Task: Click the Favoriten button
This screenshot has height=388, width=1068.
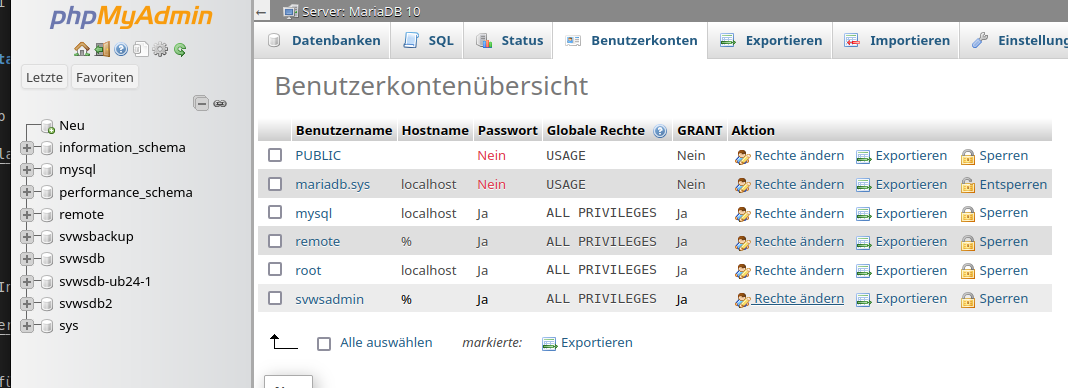Action: click(x=105, y=78)
